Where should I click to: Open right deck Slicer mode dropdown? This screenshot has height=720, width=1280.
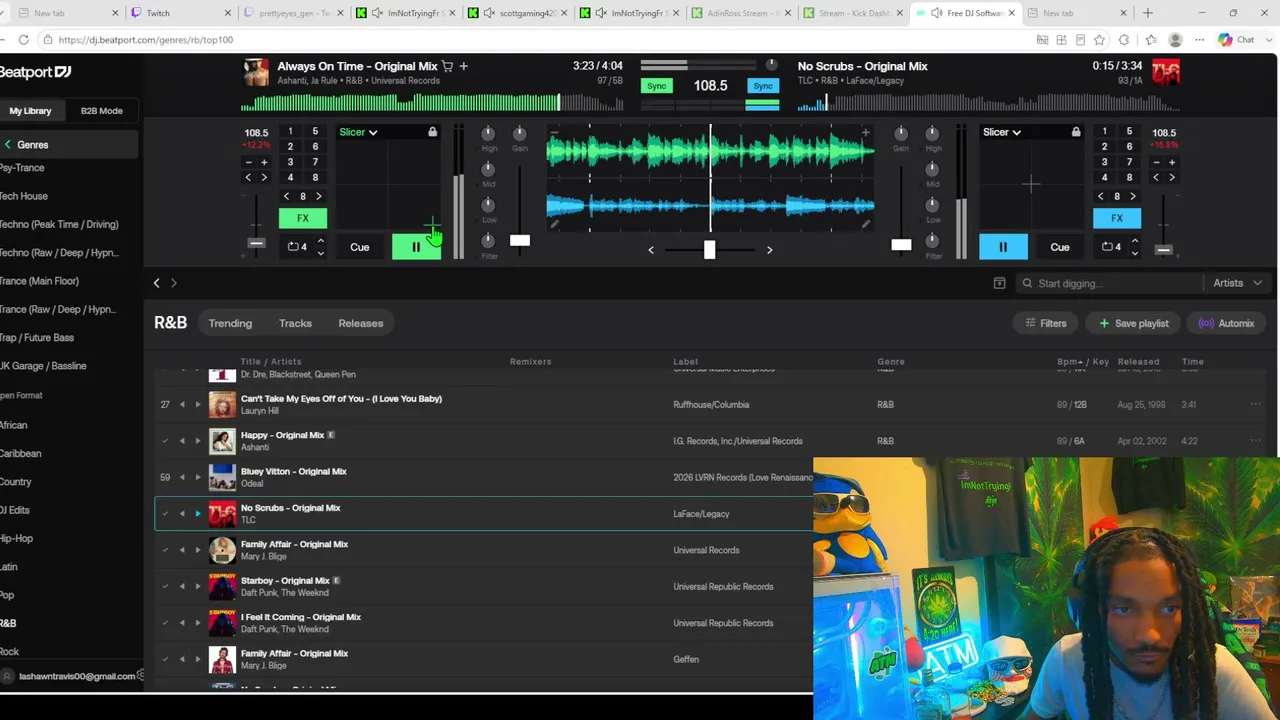[1001, 132]
